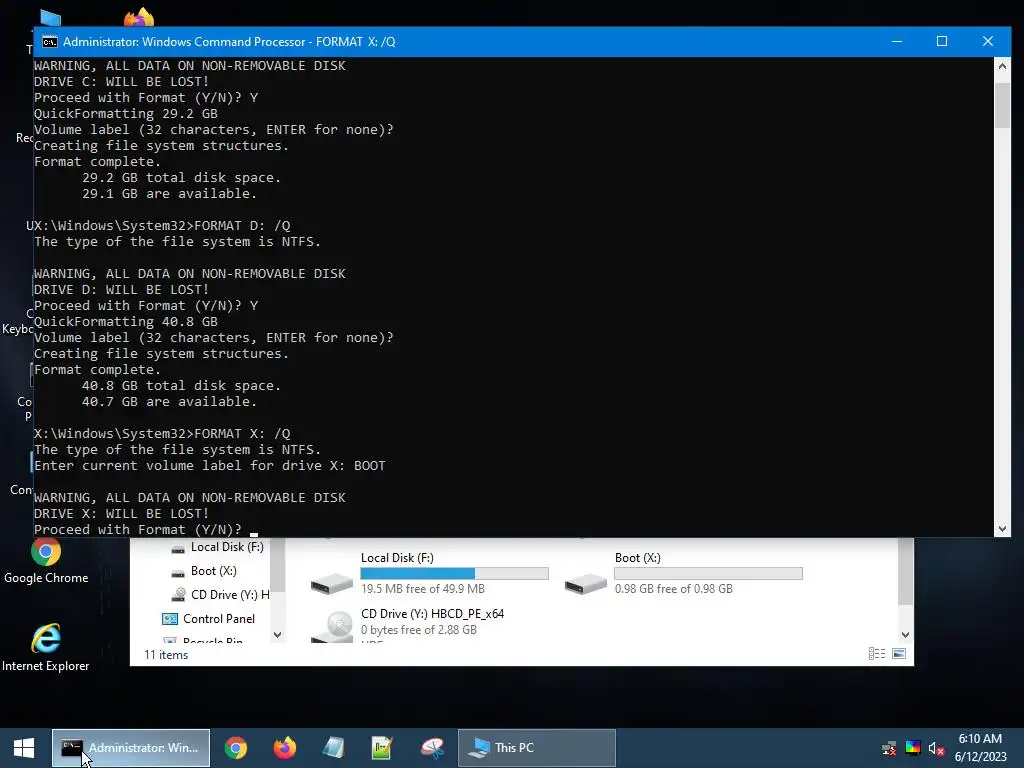Image resolution: width=1024 pixels, height=768 pixels.
Task: Open Google Chrome desktop shortcut
Action: coord(46,561)
